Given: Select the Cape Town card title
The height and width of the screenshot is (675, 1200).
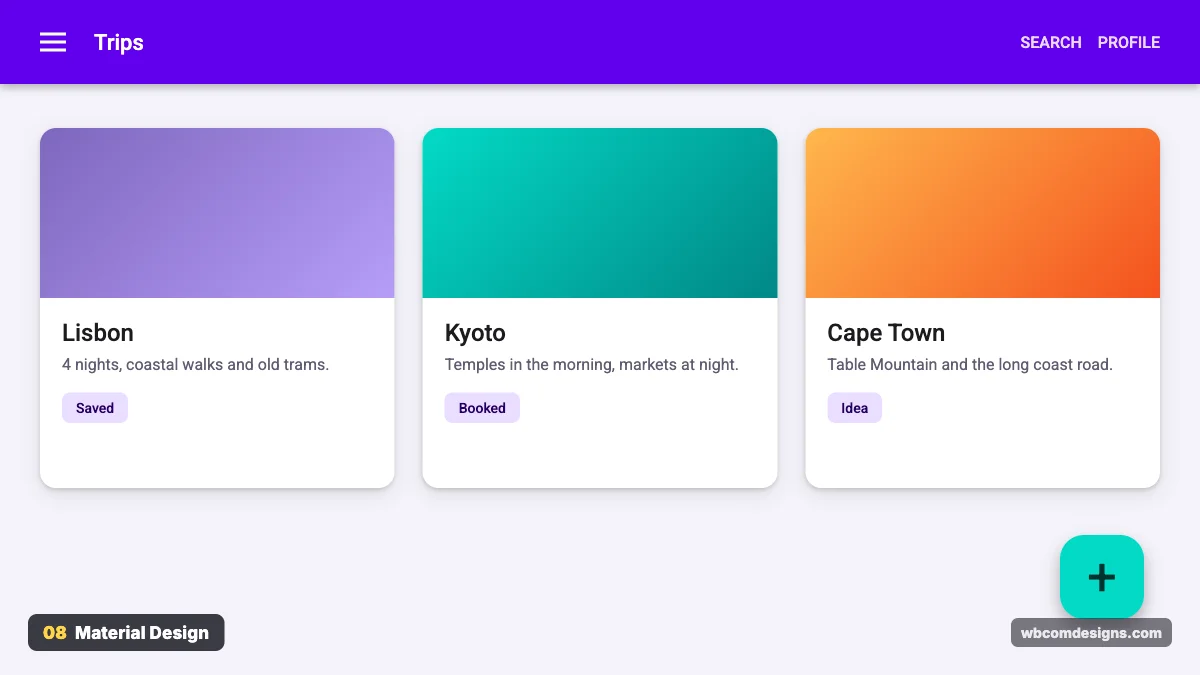Looking at the screenshot, I should point(886,333).
